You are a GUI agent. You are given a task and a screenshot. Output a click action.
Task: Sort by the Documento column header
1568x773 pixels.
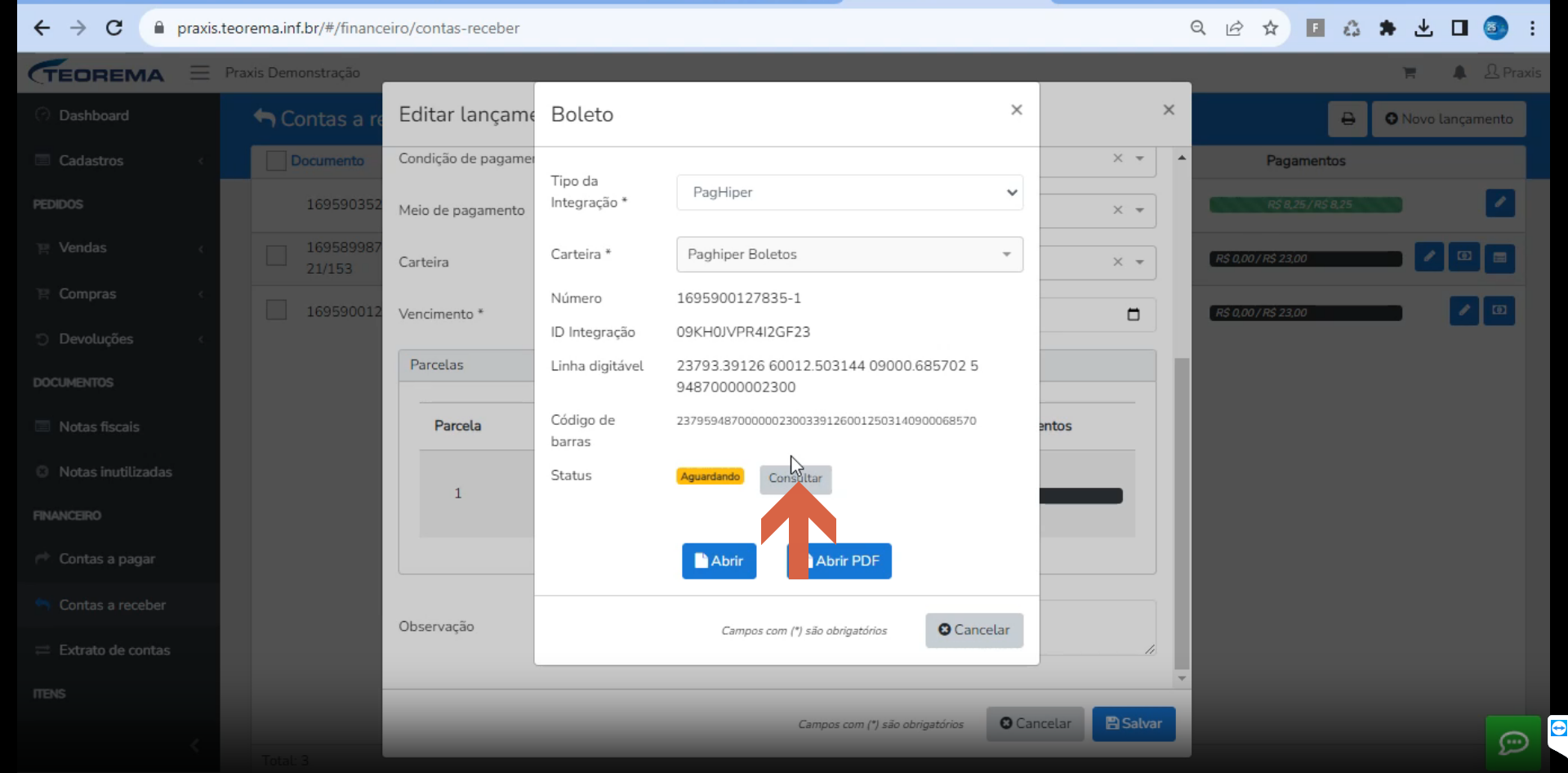pos(327,160)
